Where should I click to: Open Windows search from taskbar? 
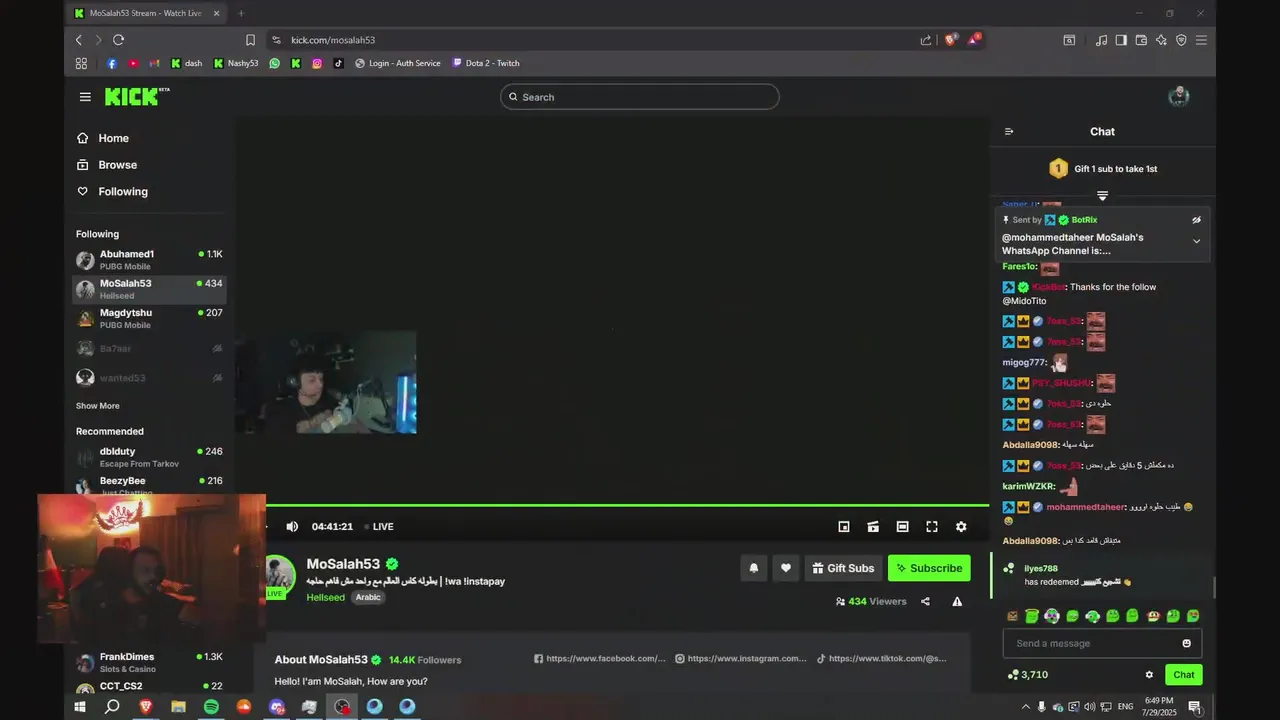112,707
